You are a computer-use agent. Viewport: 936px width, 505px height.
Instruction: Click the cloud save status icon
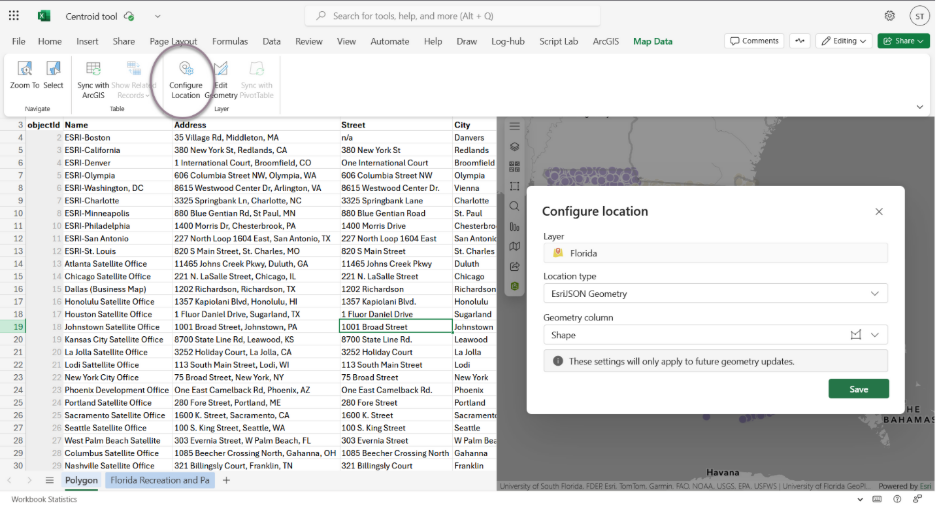tap(130, 16)
